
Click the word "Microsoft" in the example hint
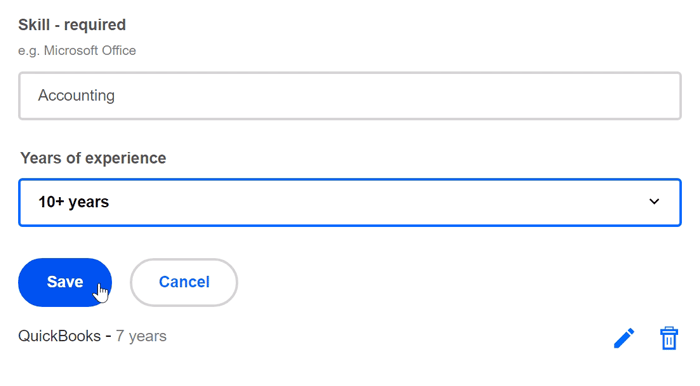(71, 50)
